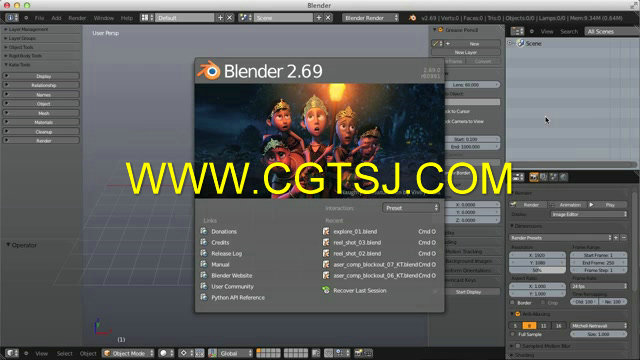Click the snap element type icon
This screenshot has width=640, height=360.
coord(341,353)
